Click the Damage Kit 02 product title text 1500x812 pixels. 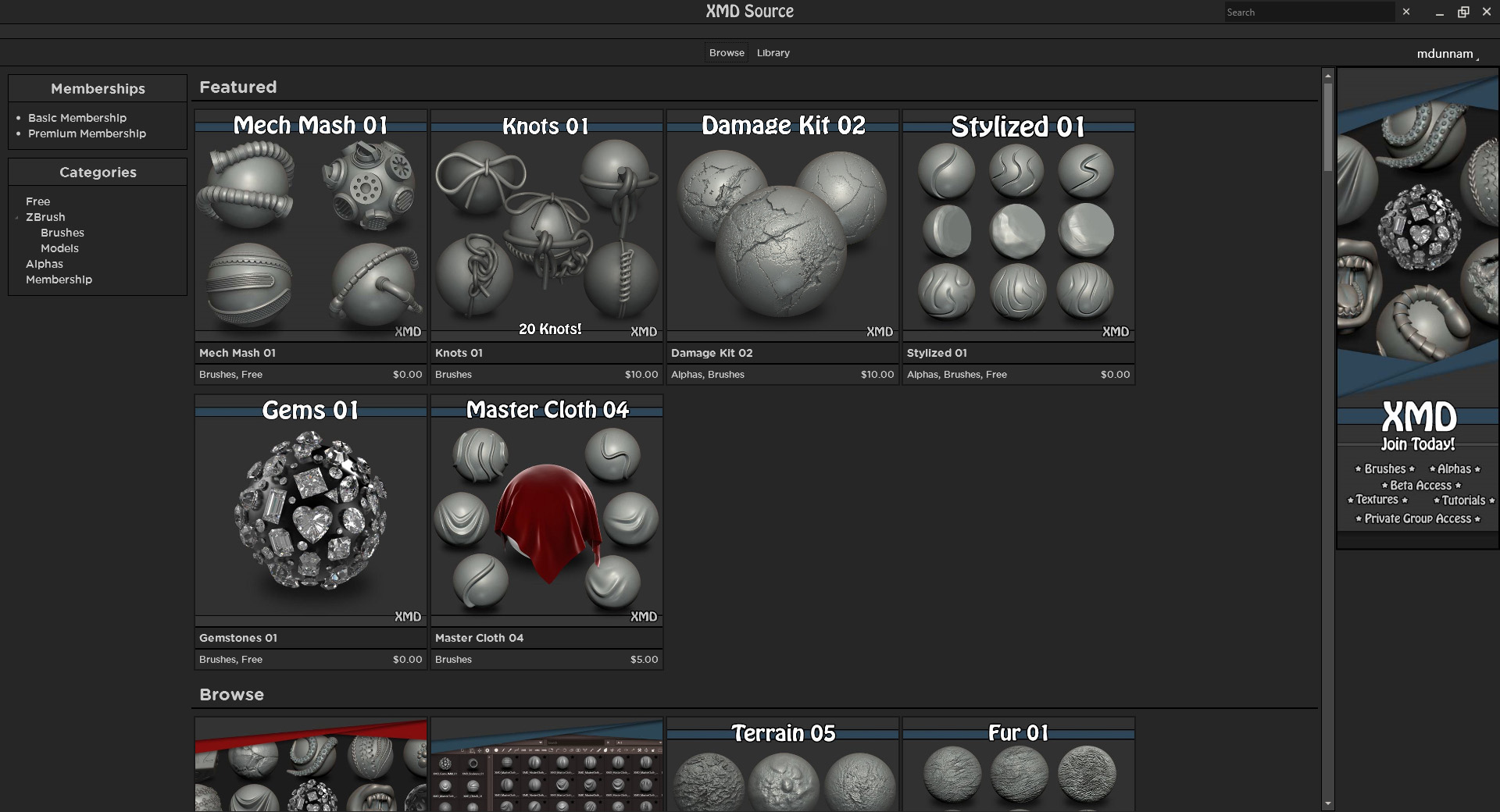click(x=712, y=353)
